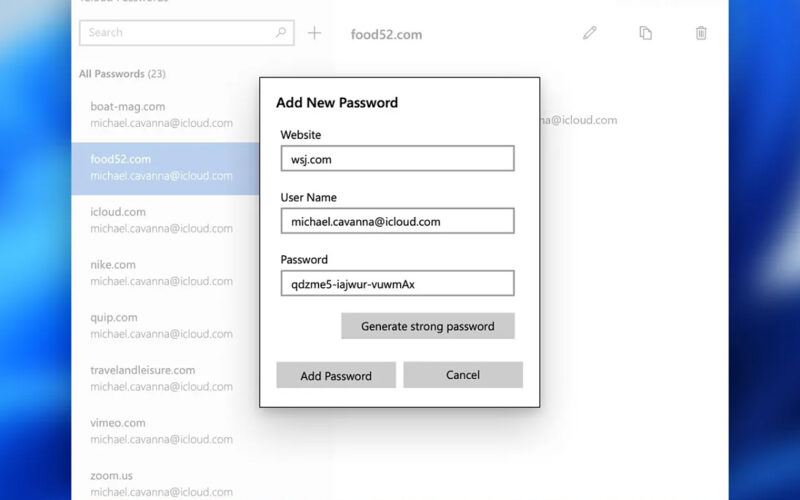Click the Website field containing wsj.com
800x500 pixels.
tap(397, 159)
